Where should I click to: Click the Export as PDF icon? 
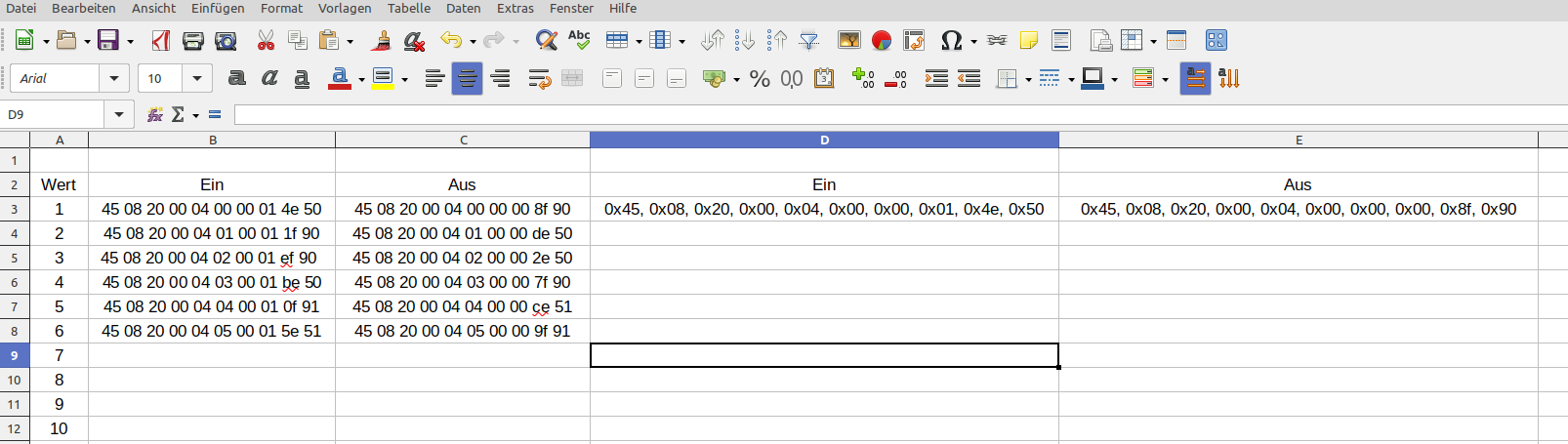[x=161, y=40]
